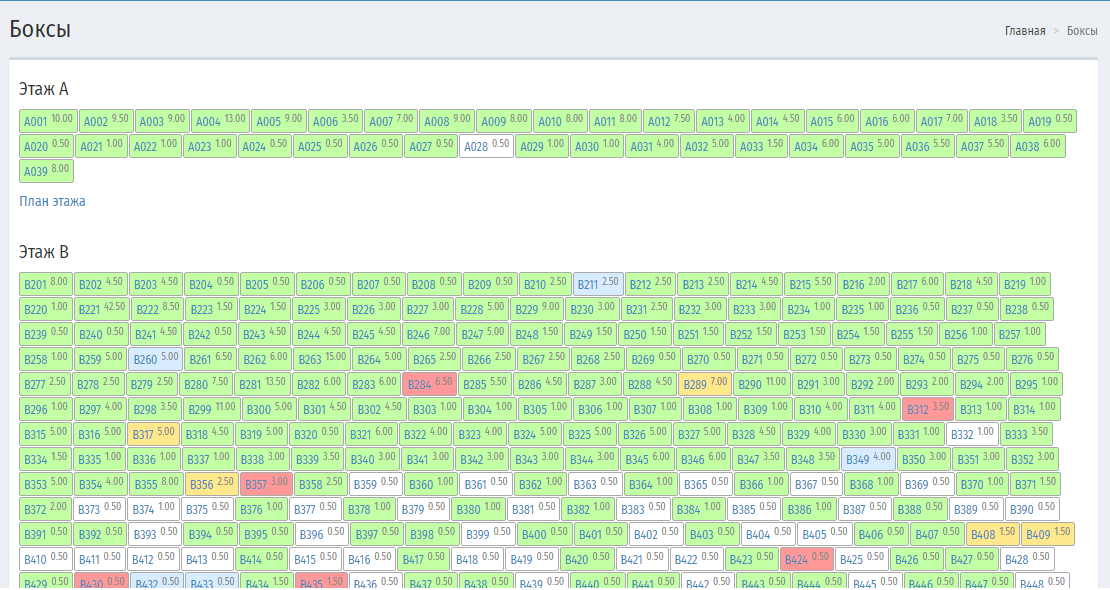1110x590 pixels.
Task: Open box B333
Action: coord(1026,433)
